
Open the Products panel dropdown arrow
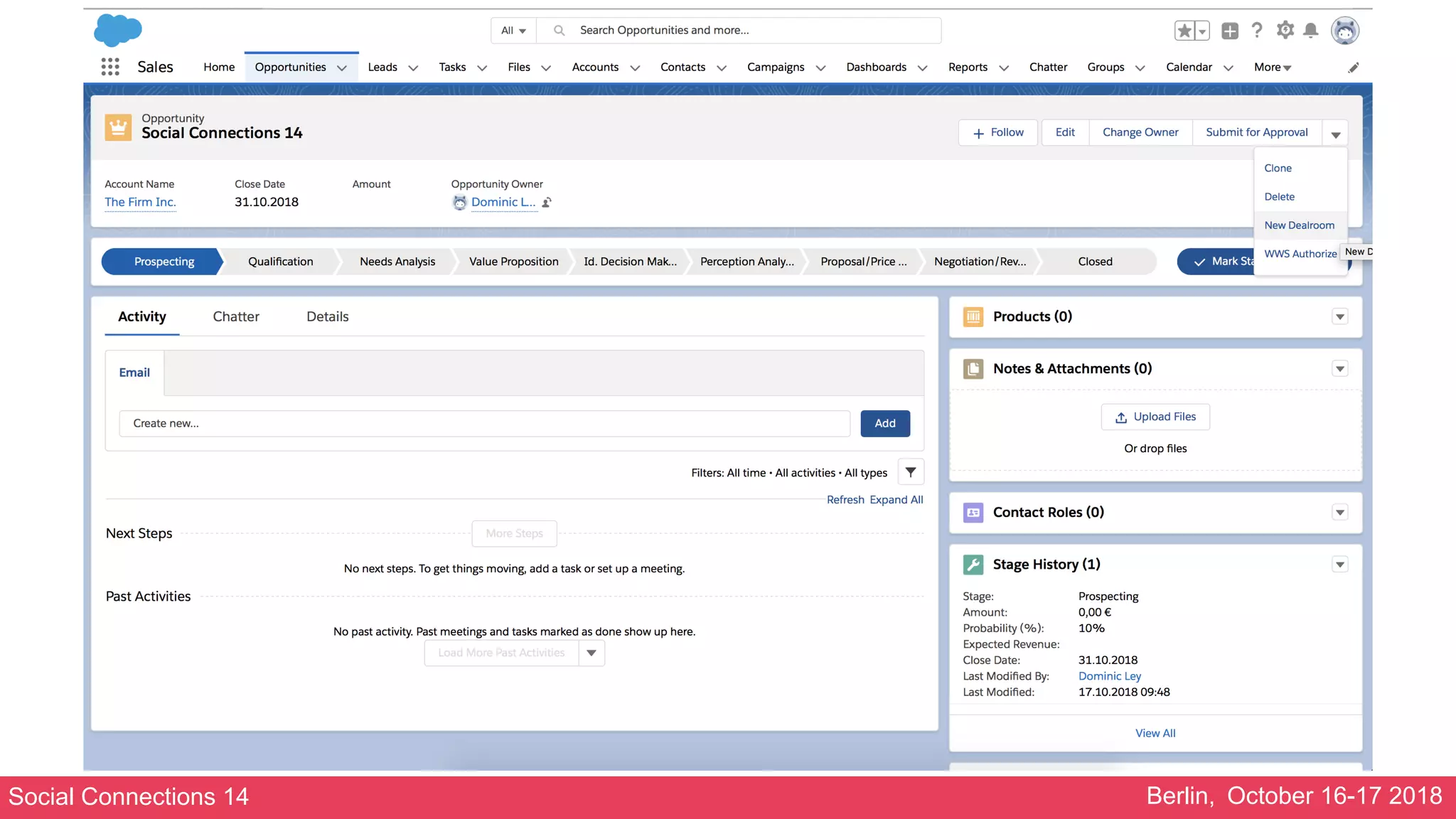[1339, 316]
